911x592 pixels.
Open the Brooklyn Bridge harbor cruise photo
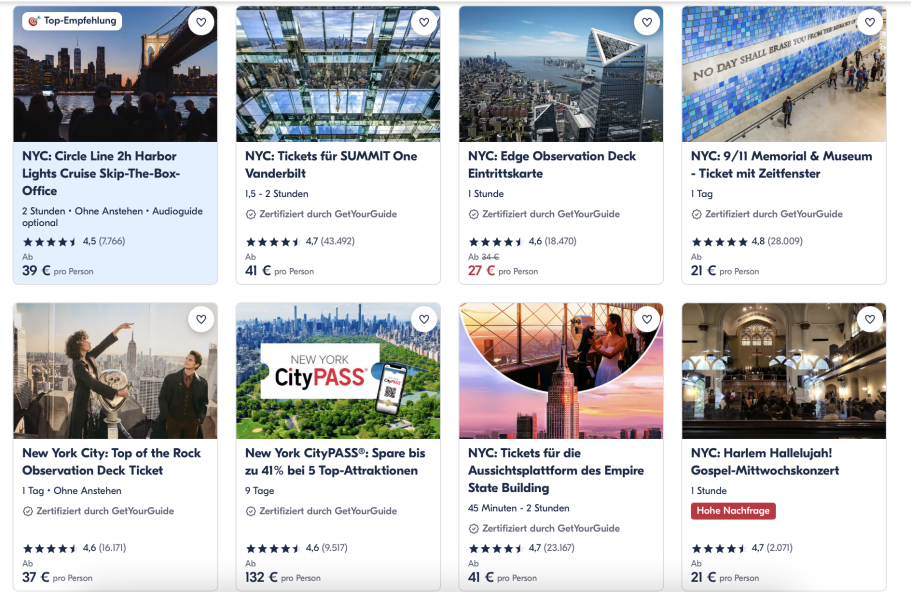[115, 74]
